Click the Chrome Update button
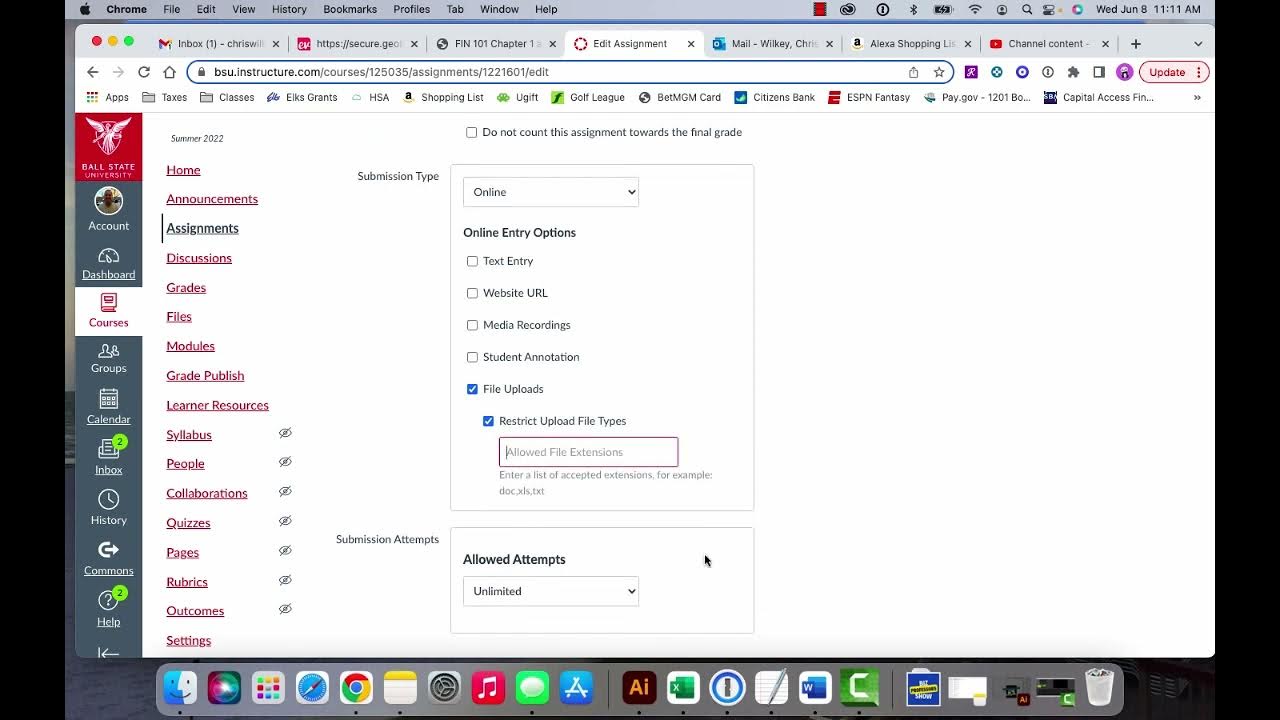1280x720 pixels. tap(1174, 72)
